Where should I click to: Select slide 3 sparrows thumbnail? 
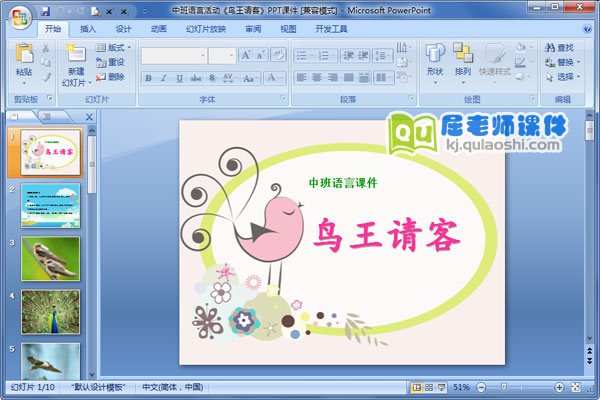point(51,259)
